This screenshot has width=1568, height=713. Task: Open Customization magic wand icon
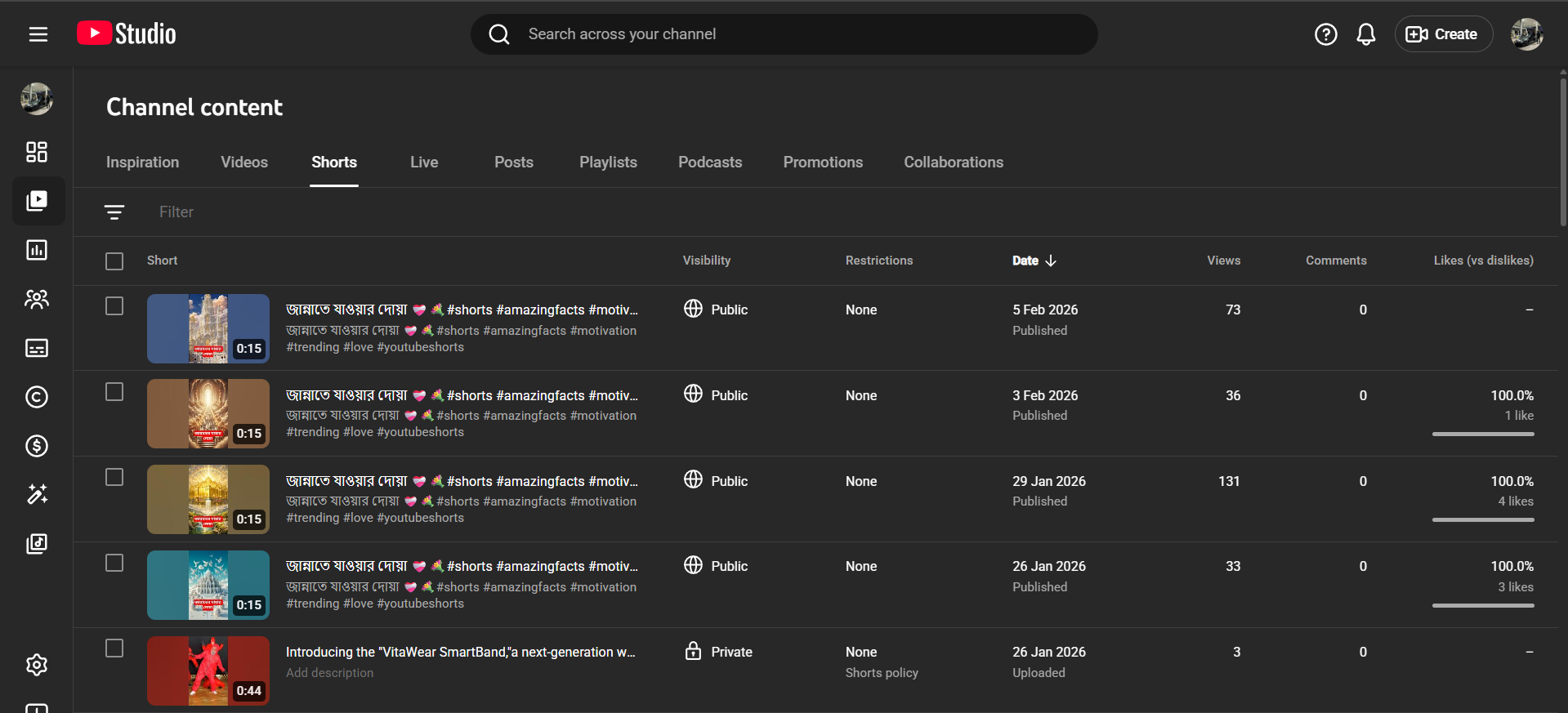[37, 495]
